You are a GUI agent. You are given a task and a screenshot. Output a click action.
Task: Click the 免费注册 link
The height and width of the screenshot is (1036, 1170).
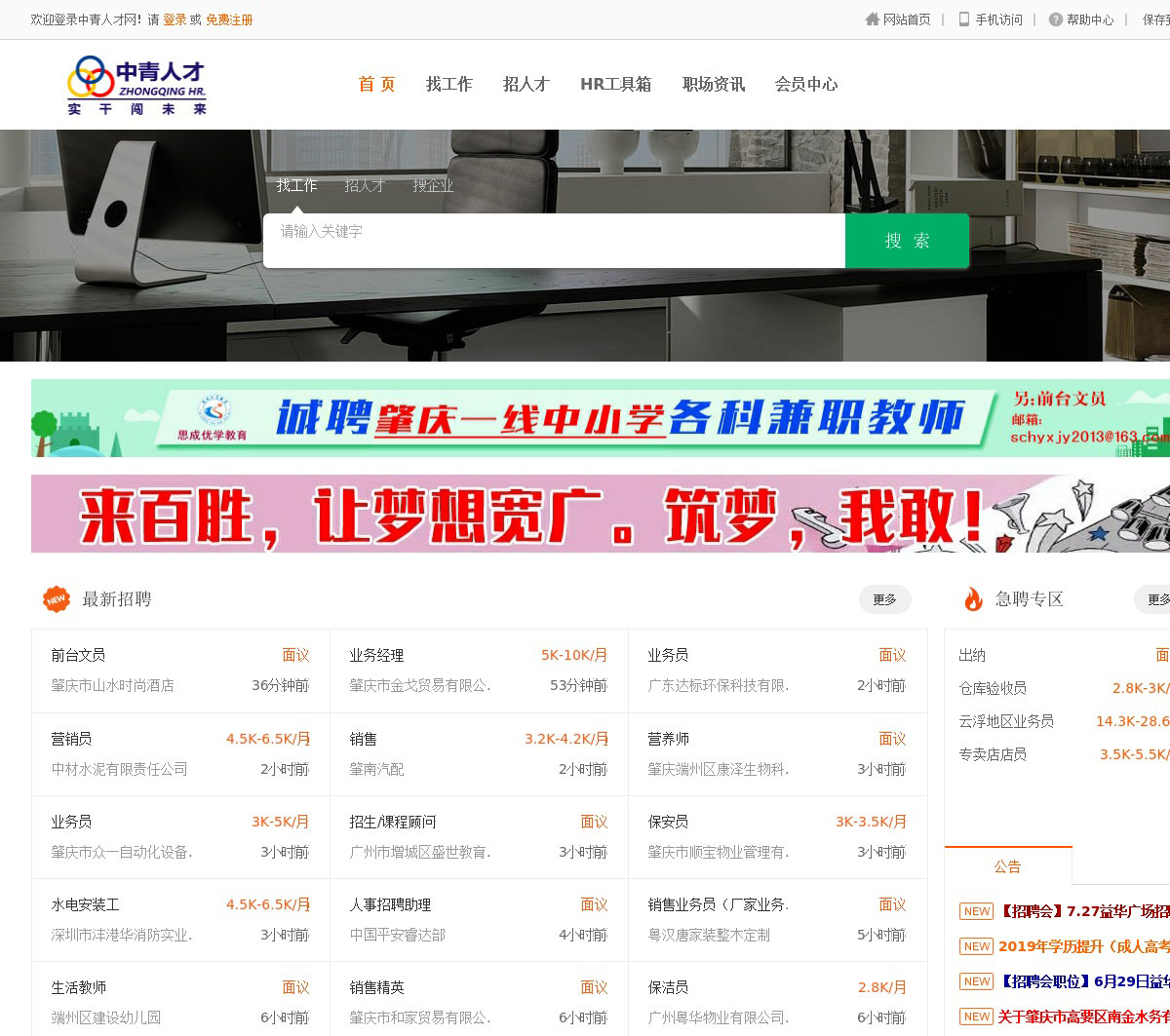coord(229,19)
